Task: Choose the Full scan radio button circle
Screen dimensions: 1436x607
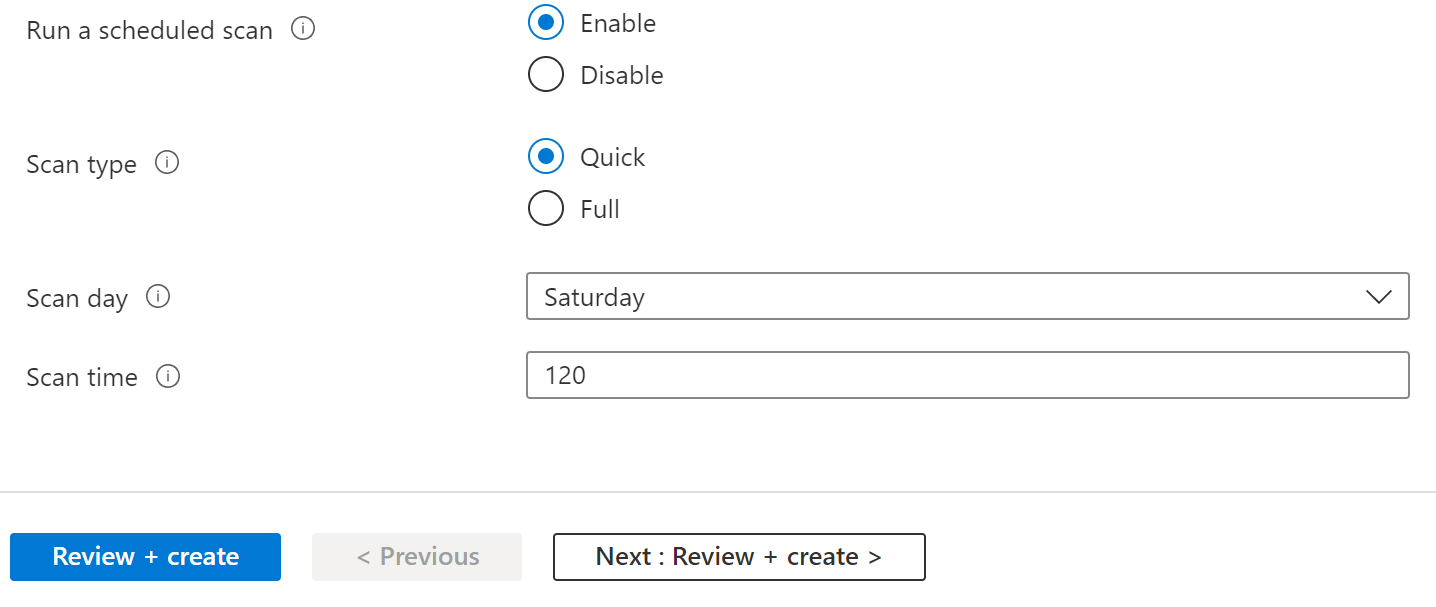Action: (546, 209)
